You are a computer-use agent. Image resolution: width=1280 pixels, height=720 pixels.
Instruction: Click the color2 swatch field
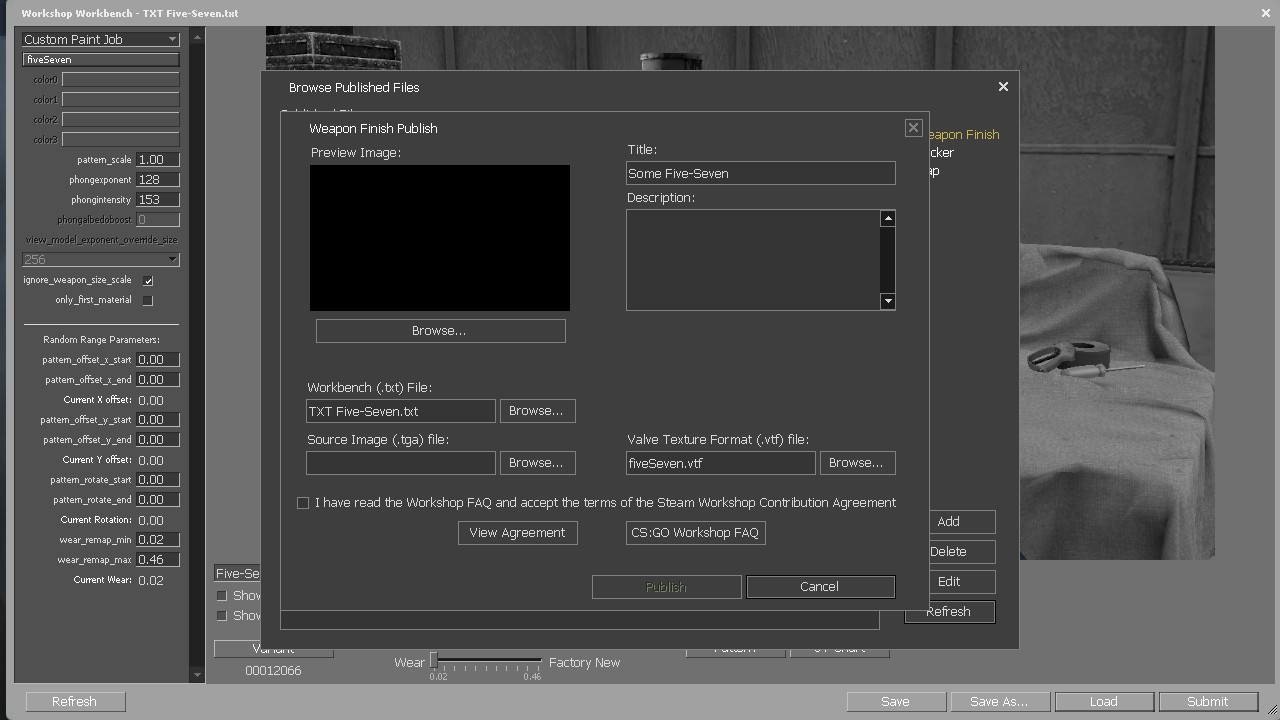(121, 119)
